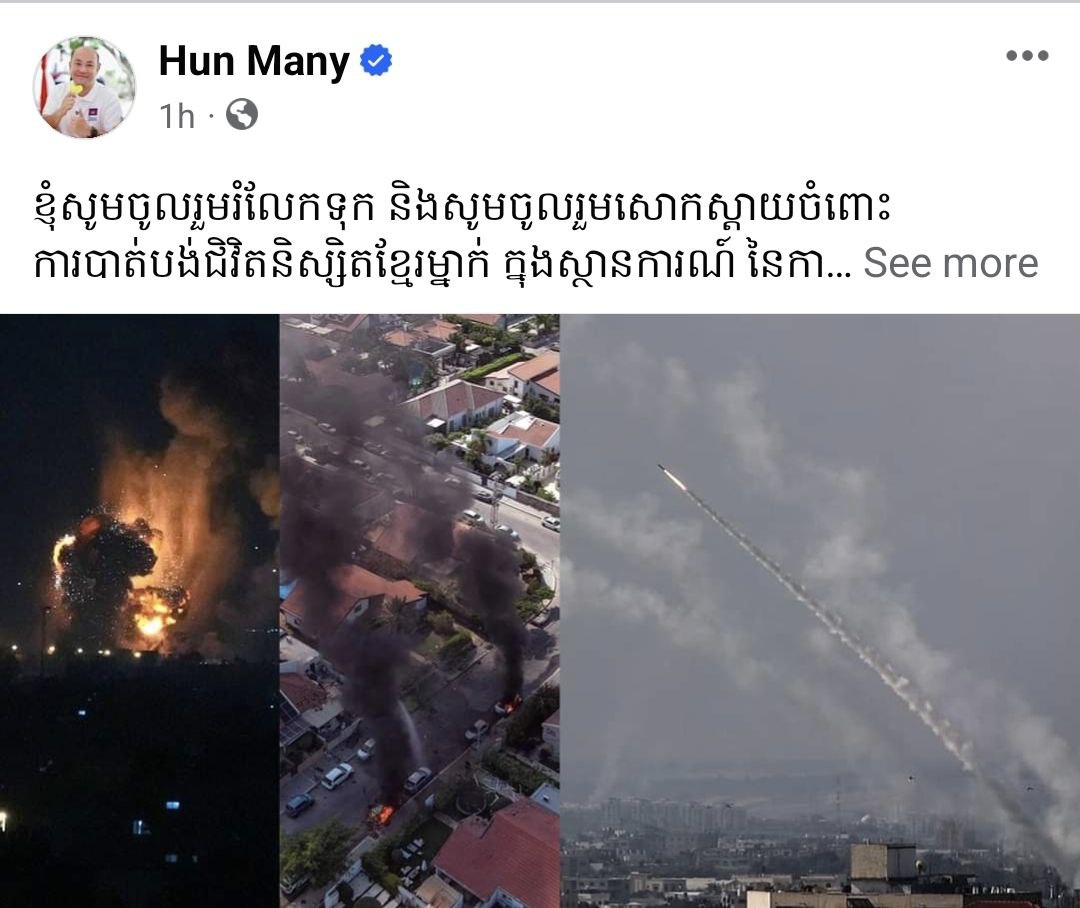Open the night explosion photo
1080x908 pixels.
pos(138,611)
